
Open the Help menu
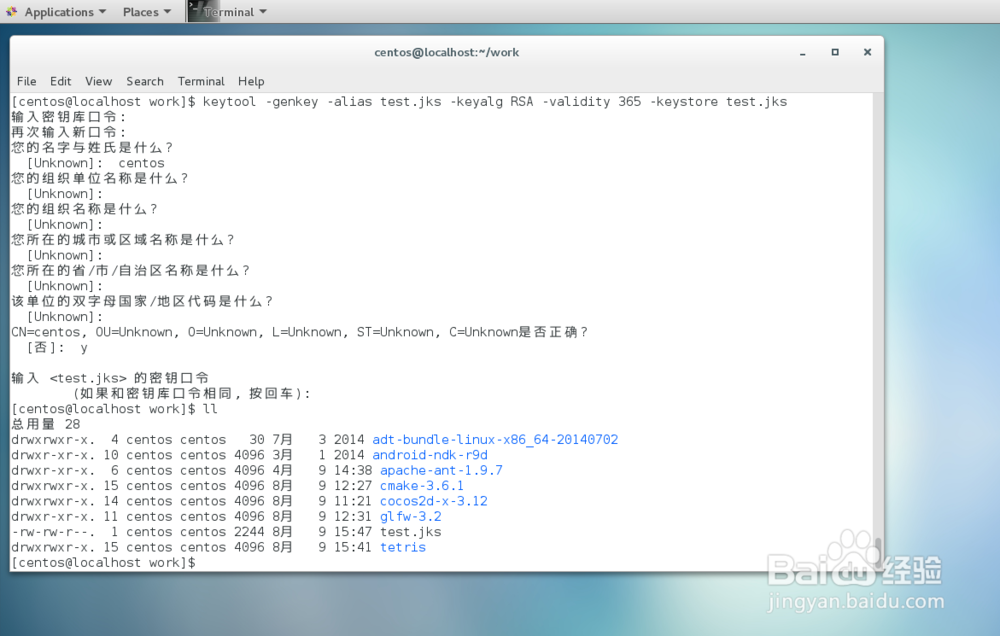(251, 81)
